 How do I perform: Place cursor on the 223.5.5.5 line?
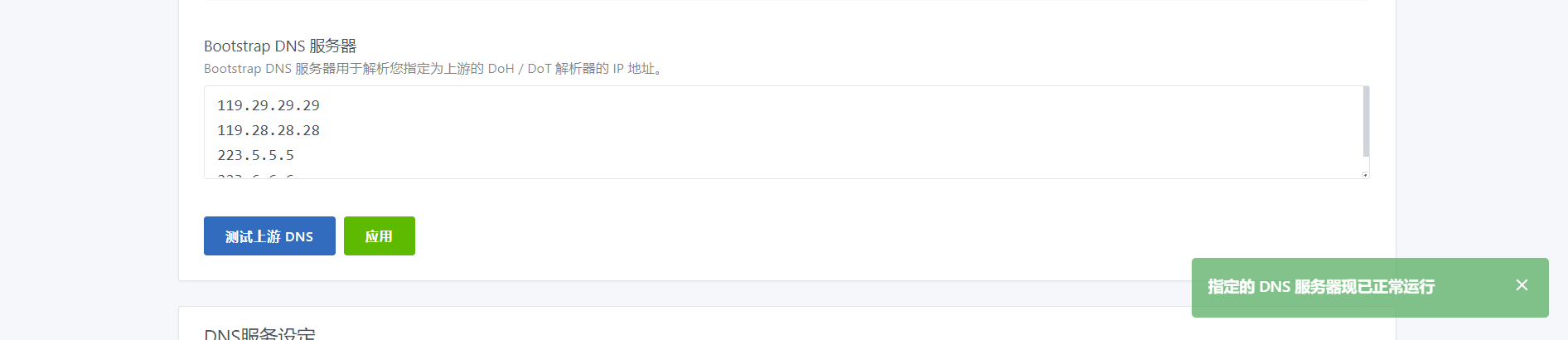click(255, 155)
